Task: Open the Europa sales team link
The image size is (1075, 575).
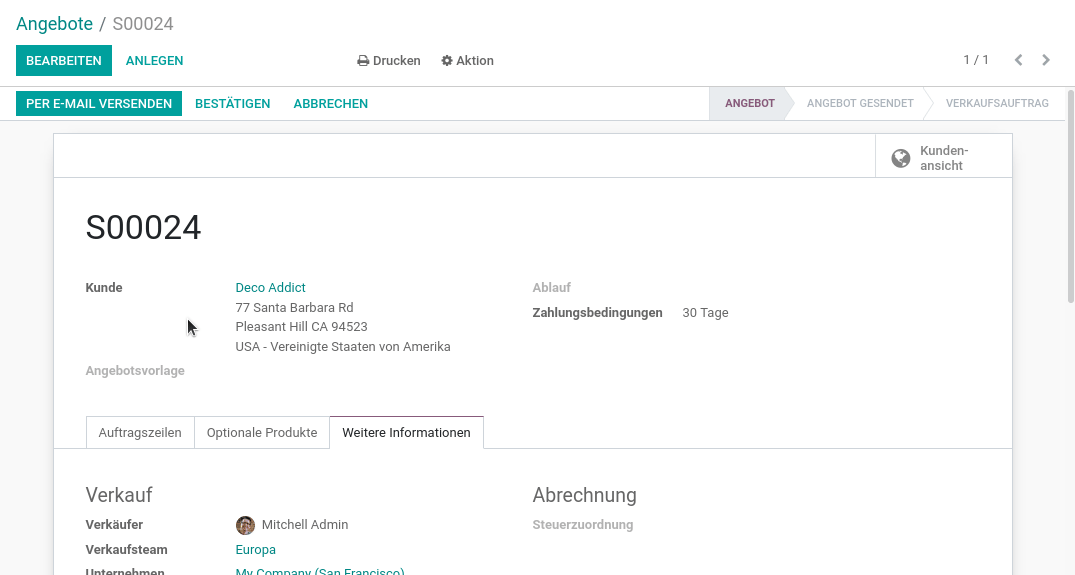Action: (x=255, y=550)
